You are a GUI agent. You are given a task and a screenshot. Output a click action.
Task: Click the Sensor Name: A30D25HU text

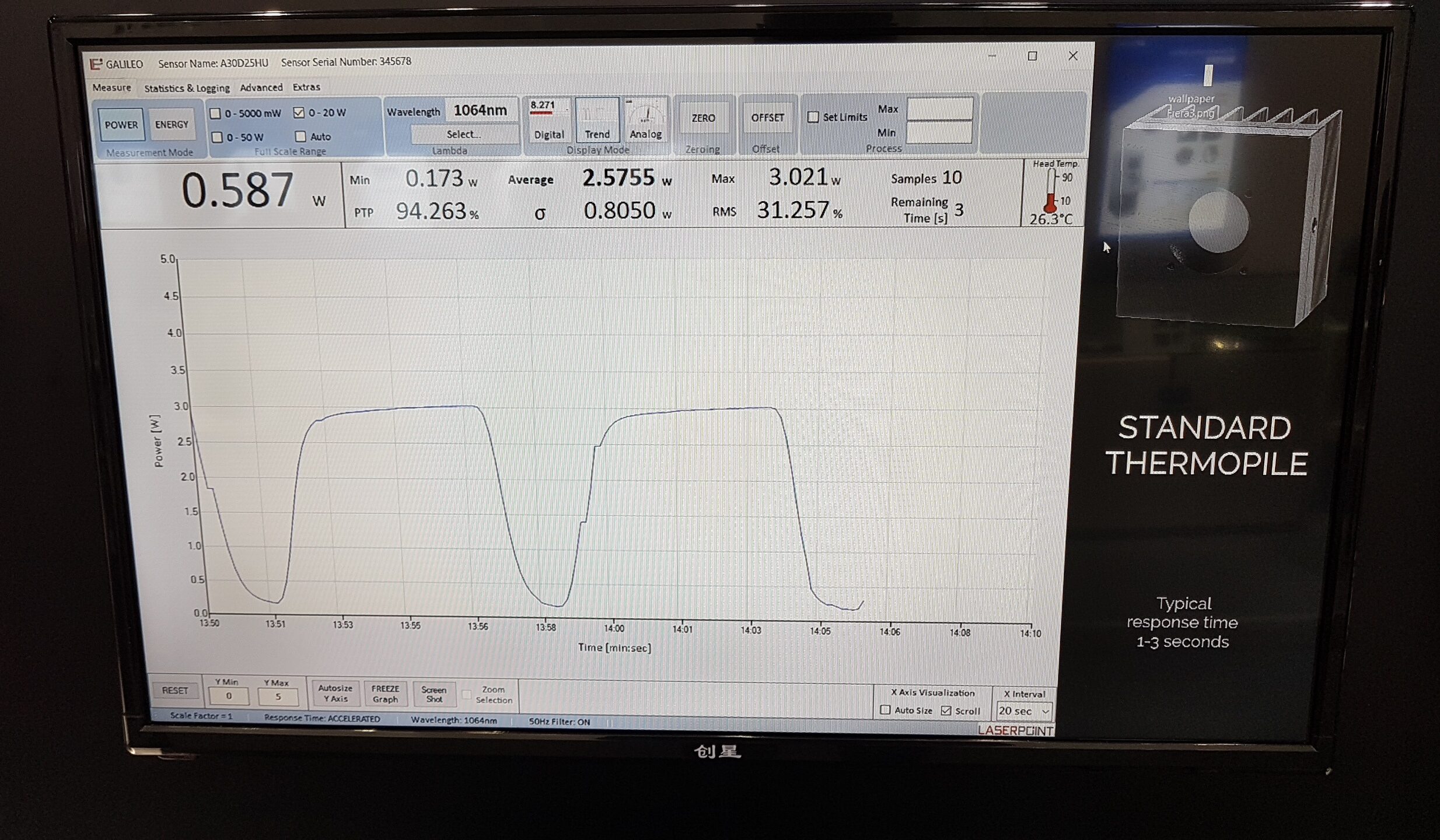[213, 63]
